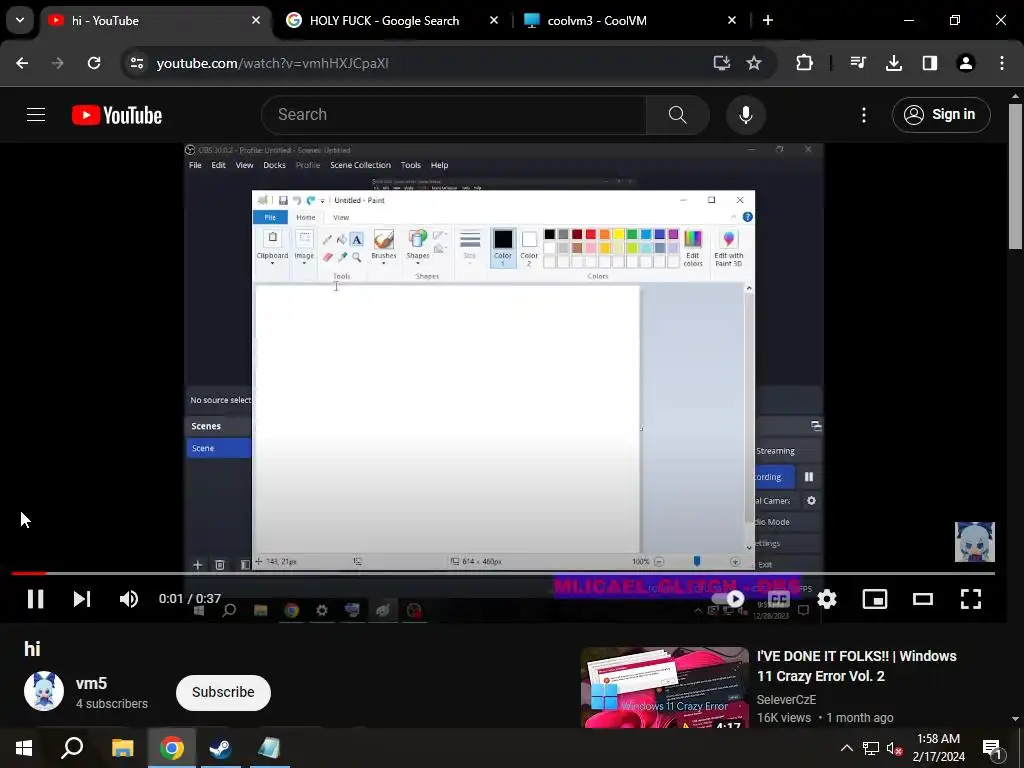Open the Chrome tab search dropdown
The height and width of the screenshot is (768, 1024).
[x=20, y=20]
